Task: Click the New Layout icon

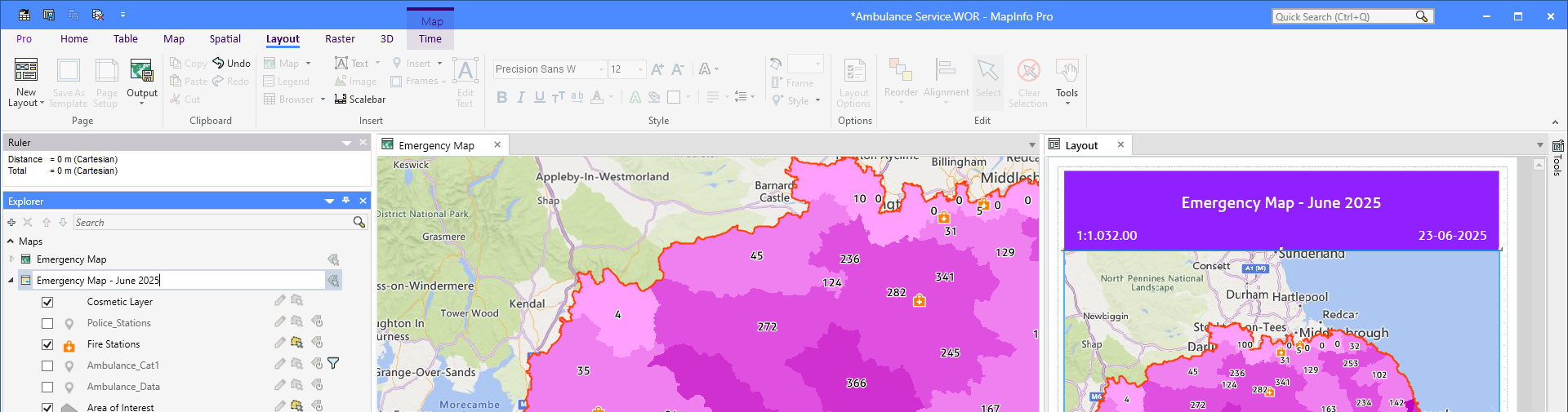Action: pyautogui.click(x=26, y=70)
